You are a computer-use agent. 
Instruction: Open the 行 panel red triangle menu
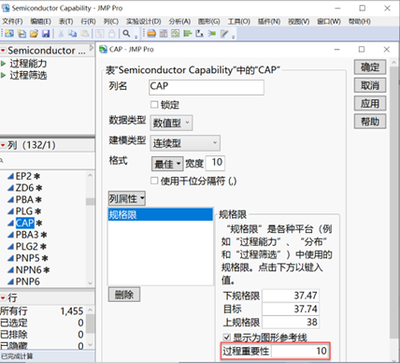3,297
